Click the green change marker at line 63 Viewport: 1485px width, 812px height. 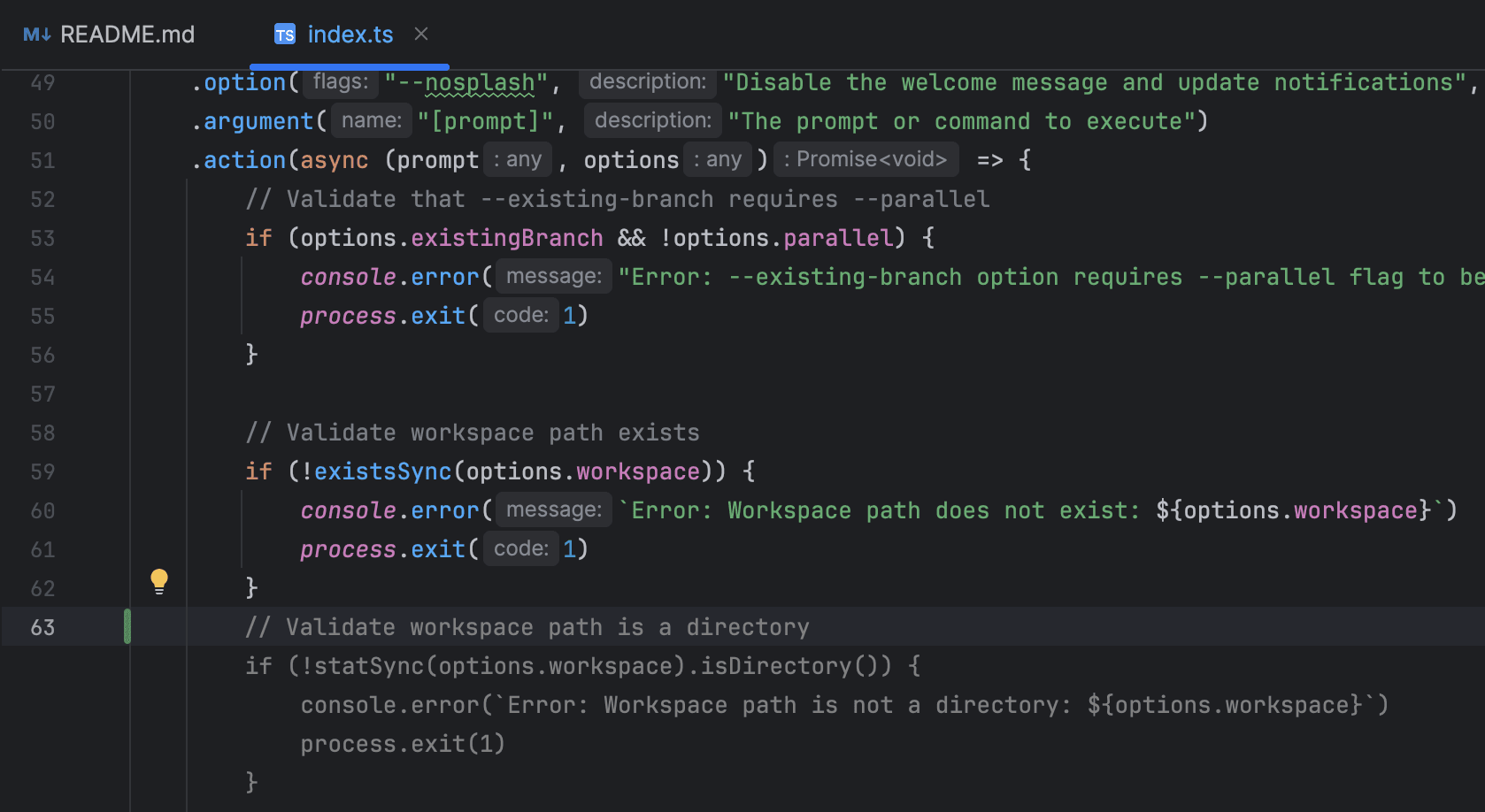127,626
